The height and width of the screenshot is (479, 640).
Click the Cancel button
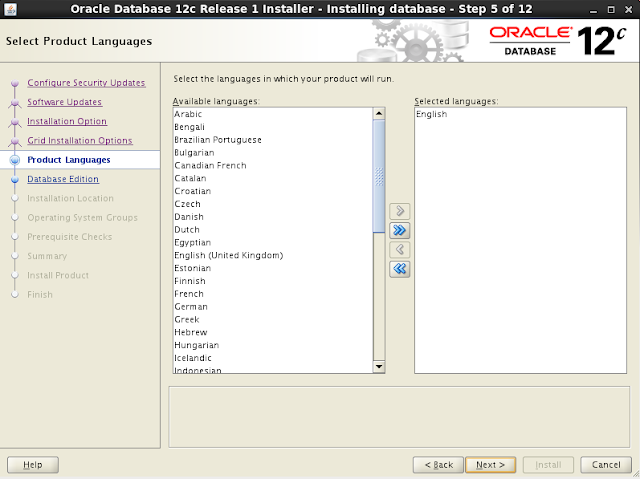[x=606, y=465]
